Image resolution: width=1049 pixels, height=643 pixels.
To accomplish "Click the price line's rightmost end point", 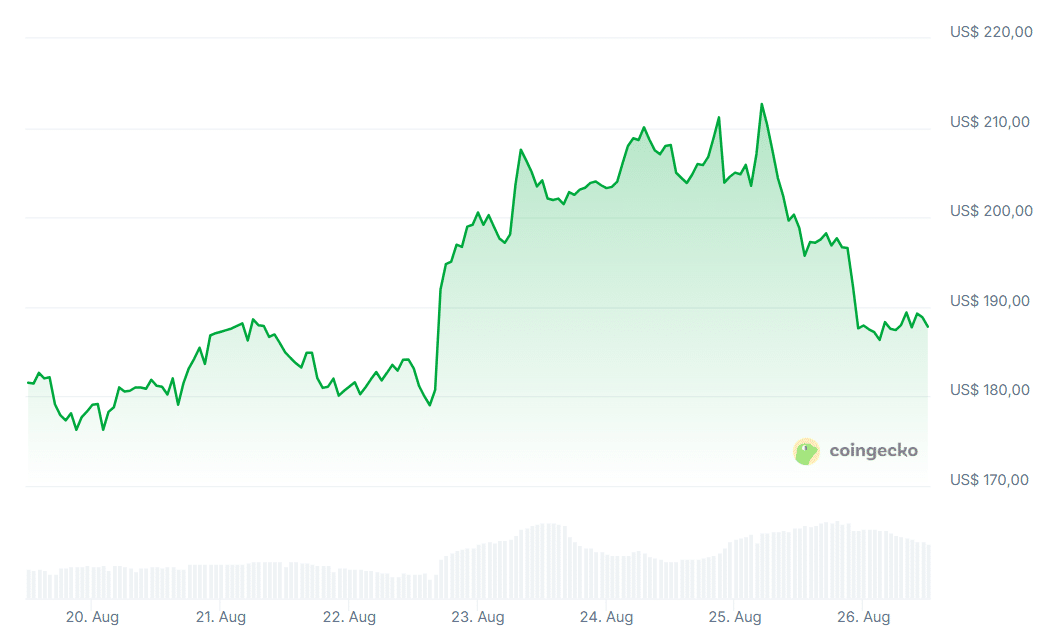I will coord(928,327).
